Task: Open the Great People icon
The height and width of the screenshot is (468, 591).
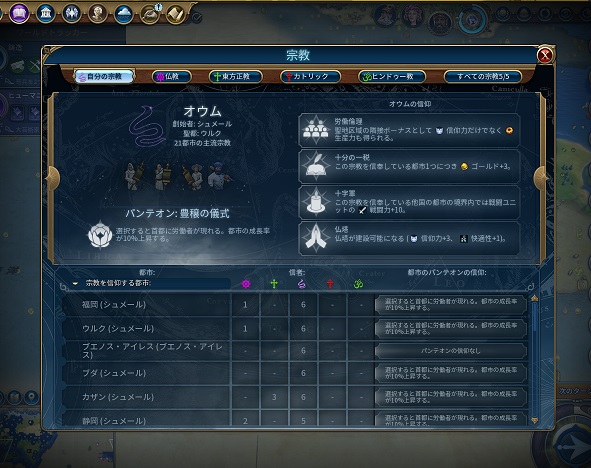Action: tap(97, 14)
